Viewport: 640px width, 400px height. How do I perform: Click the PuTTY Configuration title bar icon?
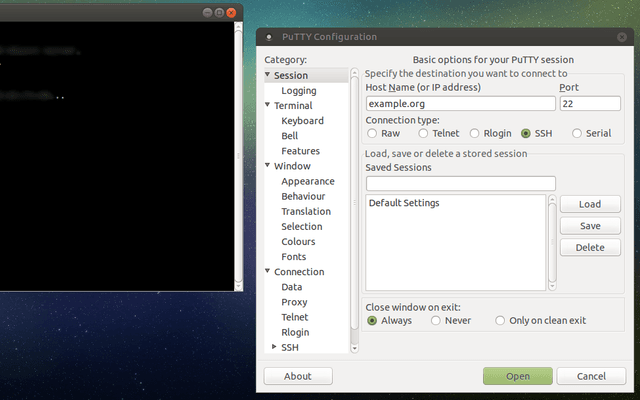(x=269, y=37)
